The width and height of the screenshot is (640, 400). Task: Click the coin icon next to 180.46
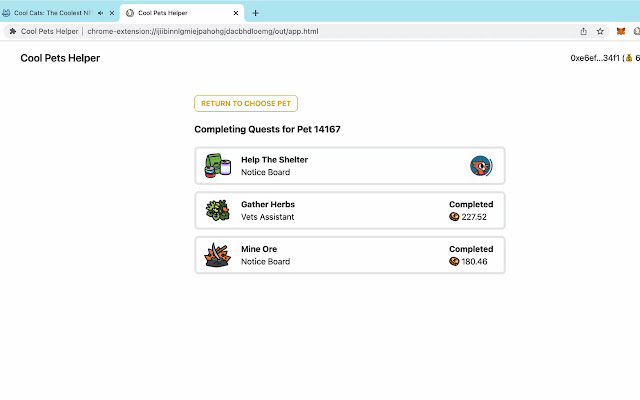pos(454,261)
